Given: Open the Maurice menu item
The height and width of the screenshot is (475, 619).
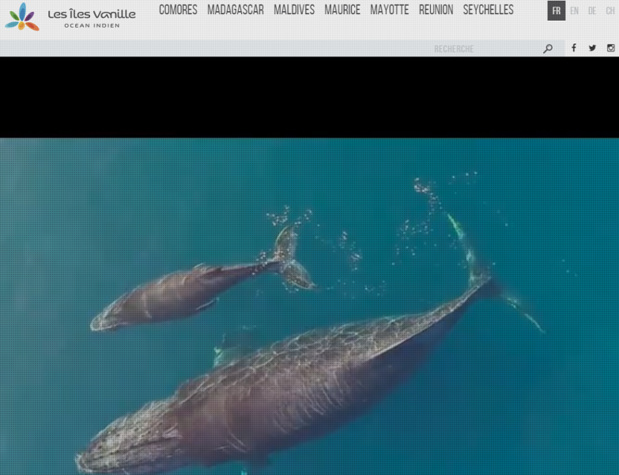Looking at the screenshot, I should [x=342, y=10].
